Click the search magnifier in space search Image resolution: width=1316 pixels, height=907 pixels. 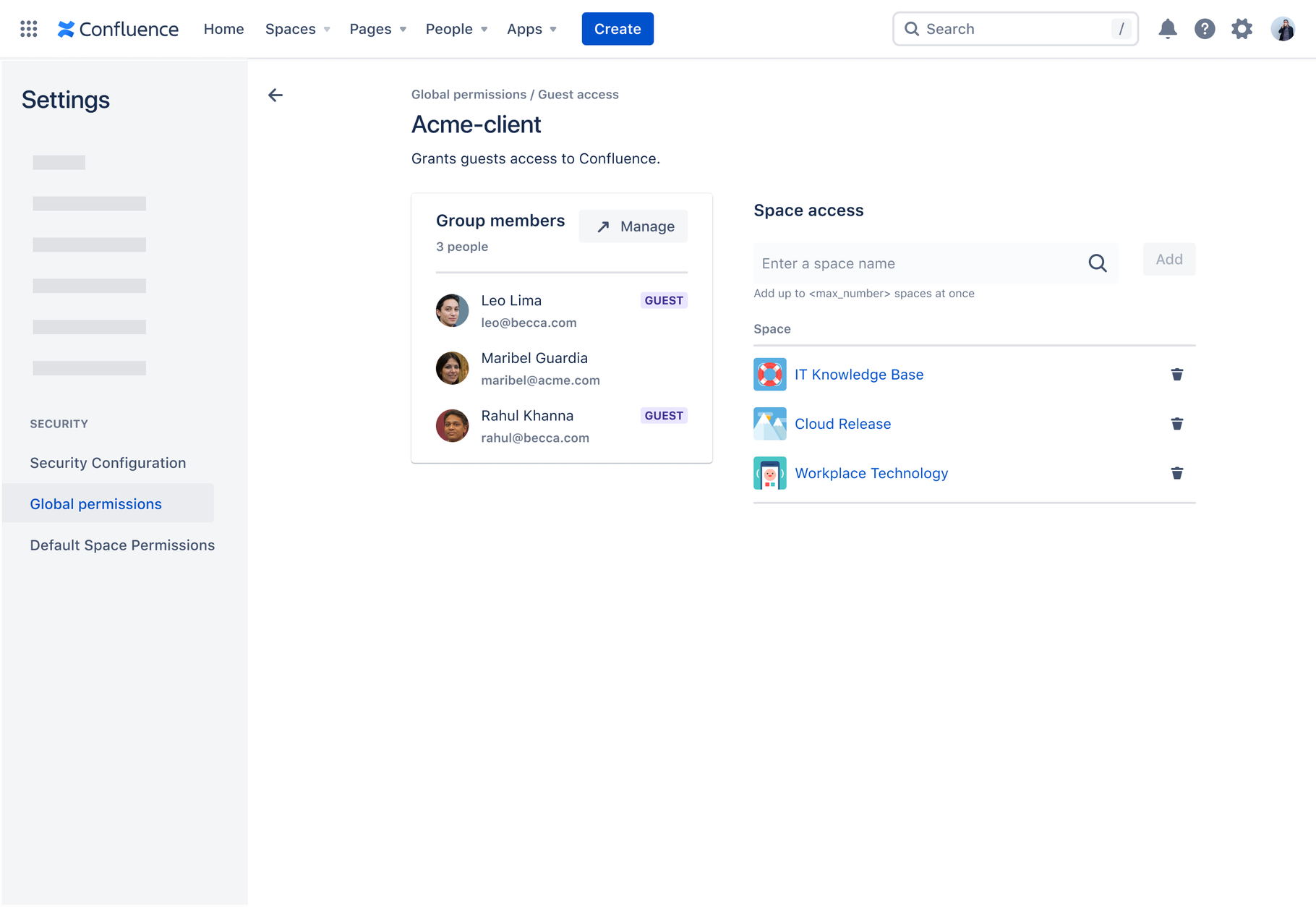1098,263
